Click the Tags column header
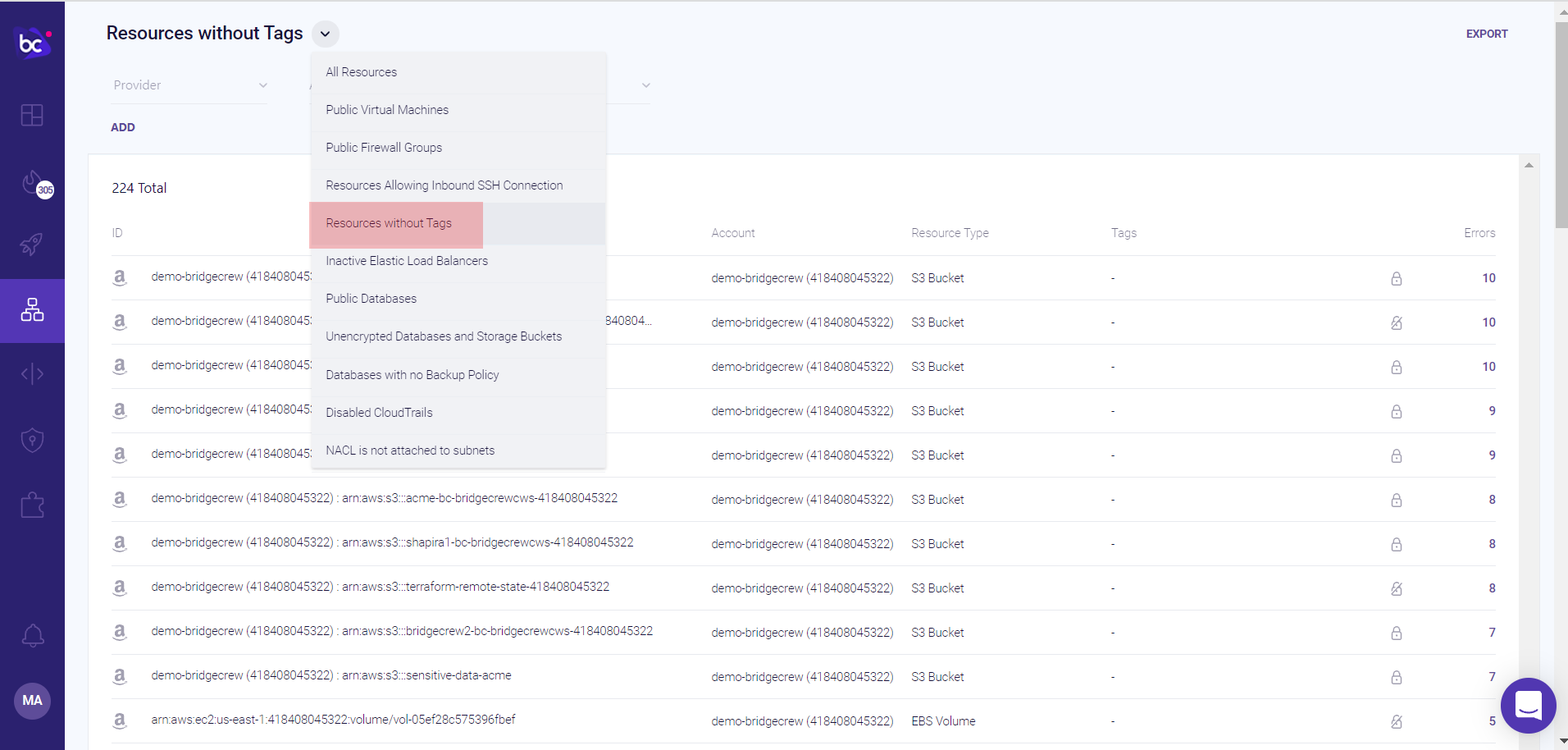Image resolution: width=1568 pixels, height=750 pixels. (1124, 233)
